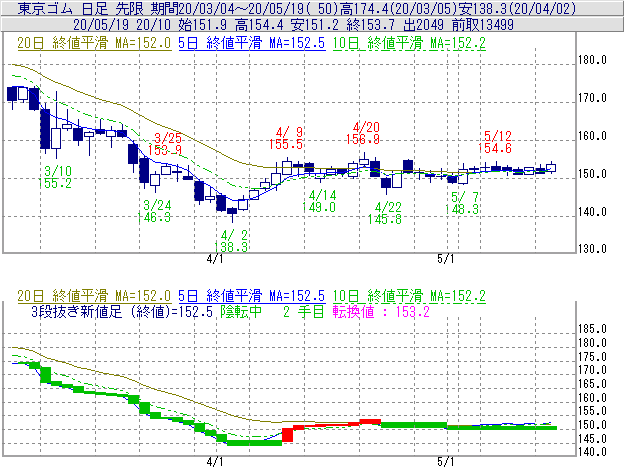Click the 180.0 price axis label in upper chart
This screenshot has width=624, height=474.
(x=593, y=60)
